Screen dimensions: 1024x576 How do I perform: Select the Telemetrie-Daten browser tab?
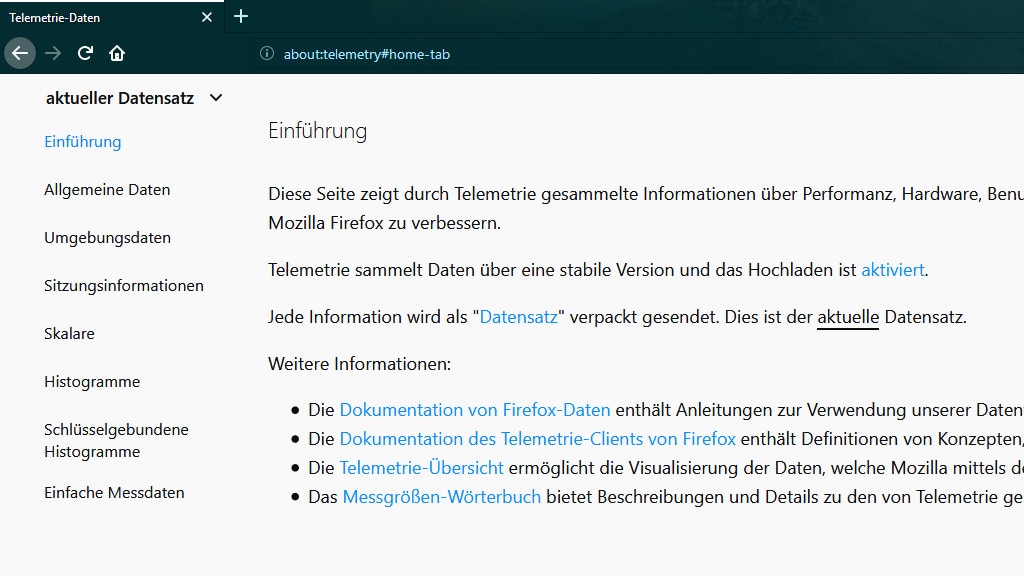click(112, 18)
